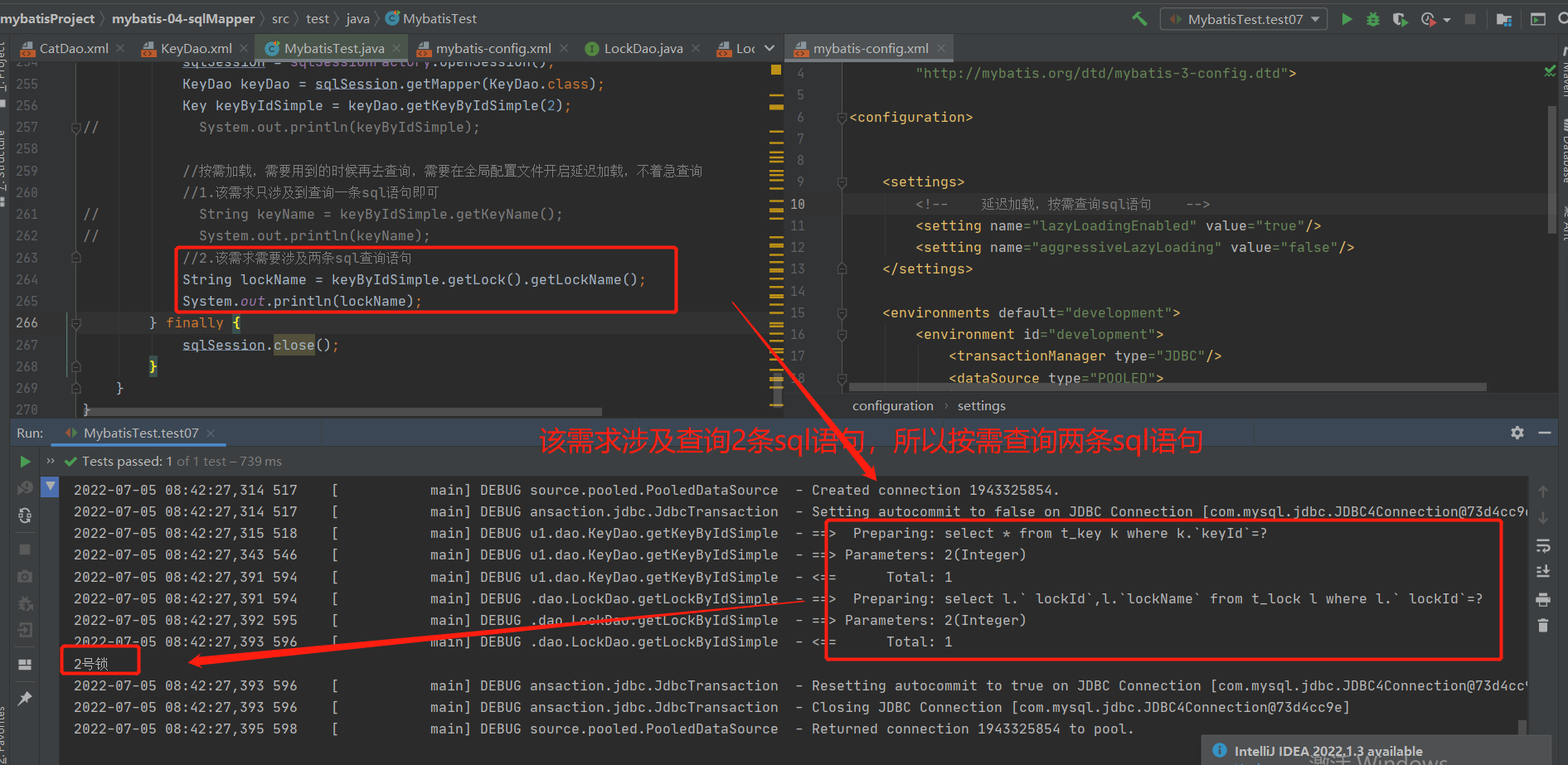Toggle auto-test rerun icon in the Run panel
The width and height of the screenshot is (1568, 765).
point(25,516)
